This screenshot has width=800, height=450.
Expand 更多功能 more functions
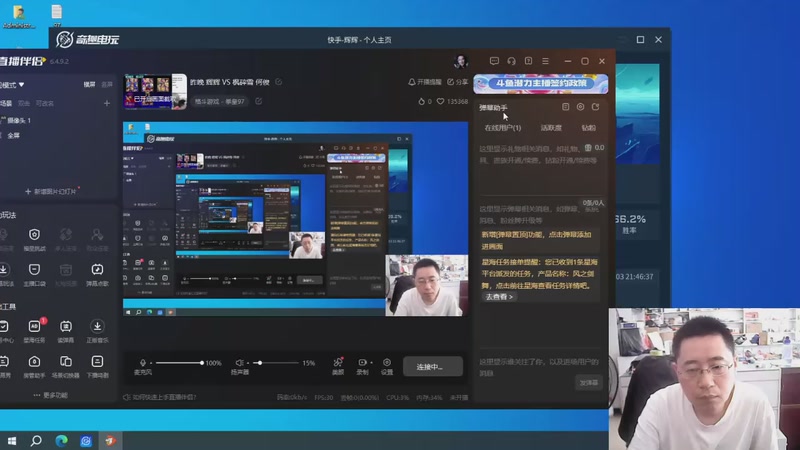[x=50, y=395]
